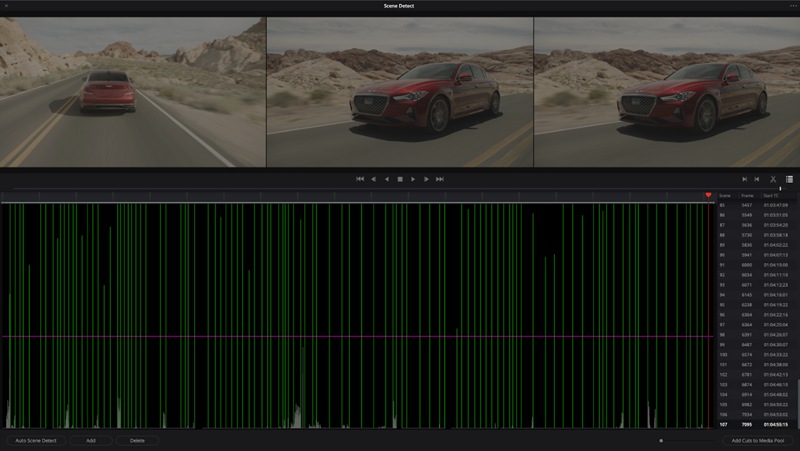Jump to last frame transport button

point(440,179)
